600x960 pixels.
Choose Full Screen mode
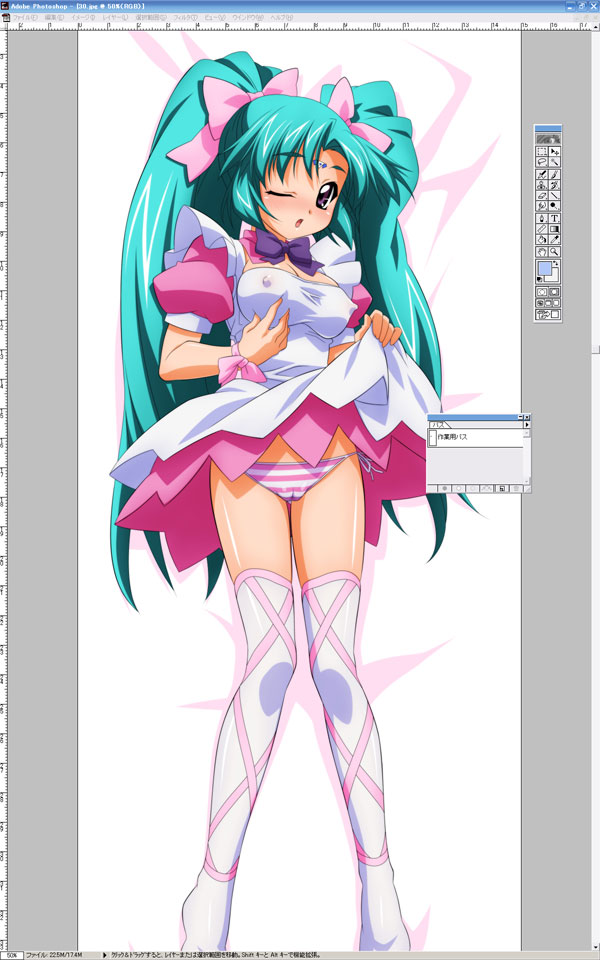557,303
